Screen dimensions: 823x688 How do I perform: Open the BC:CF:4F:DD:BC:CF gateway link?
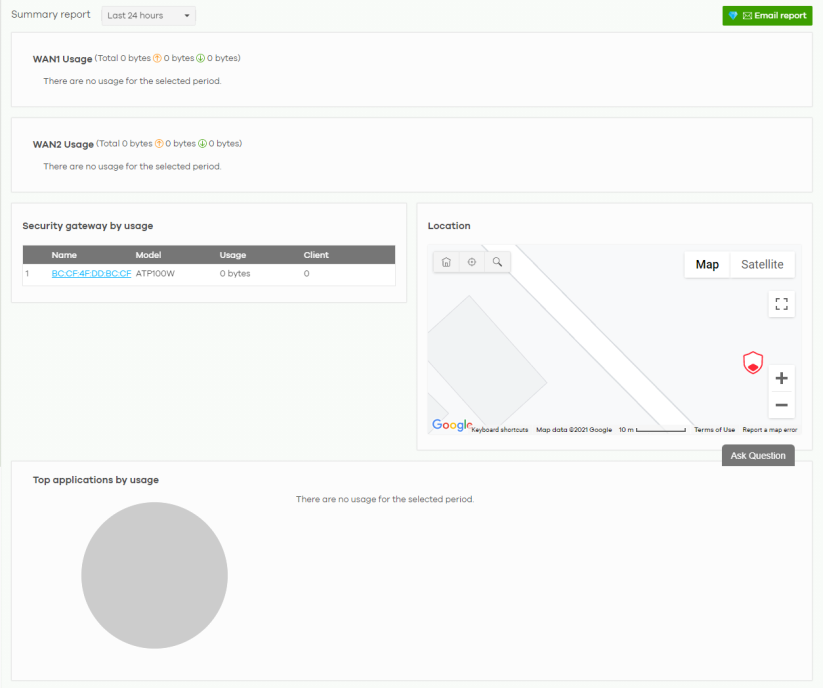pyautogui.click(x=91, y=273)
